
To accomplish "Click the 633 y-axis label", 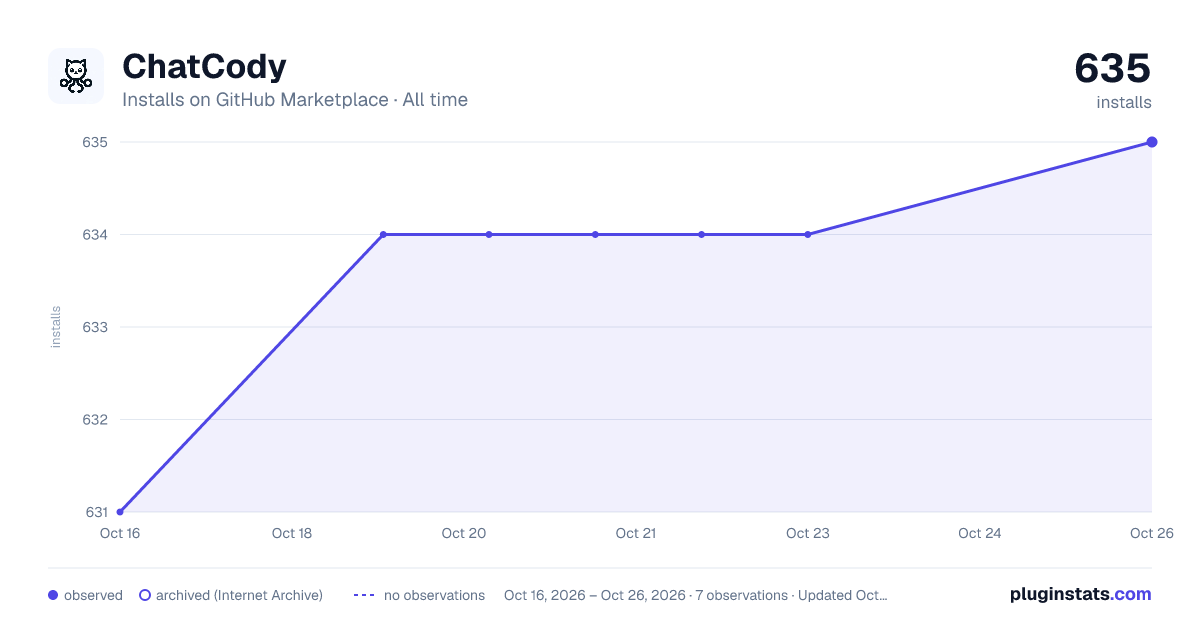I will tap(95, 327).
